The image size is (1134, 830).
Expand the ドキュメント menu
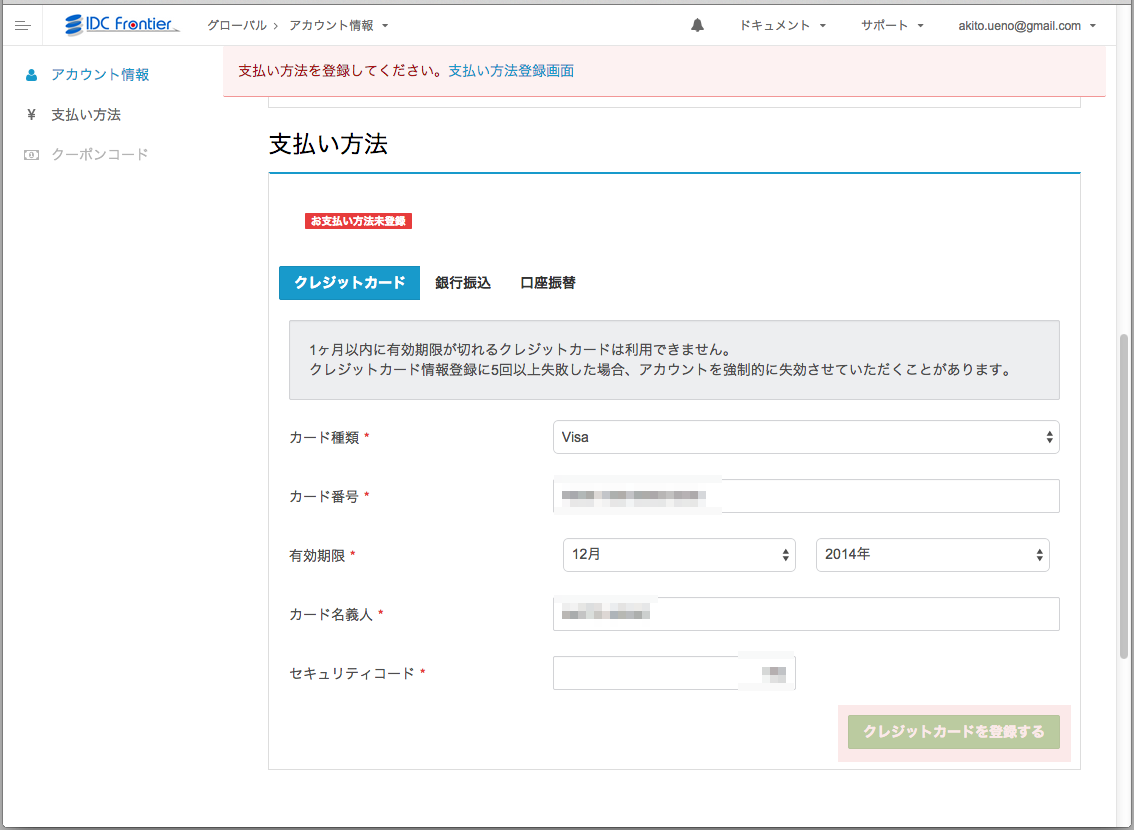(781, 24)
